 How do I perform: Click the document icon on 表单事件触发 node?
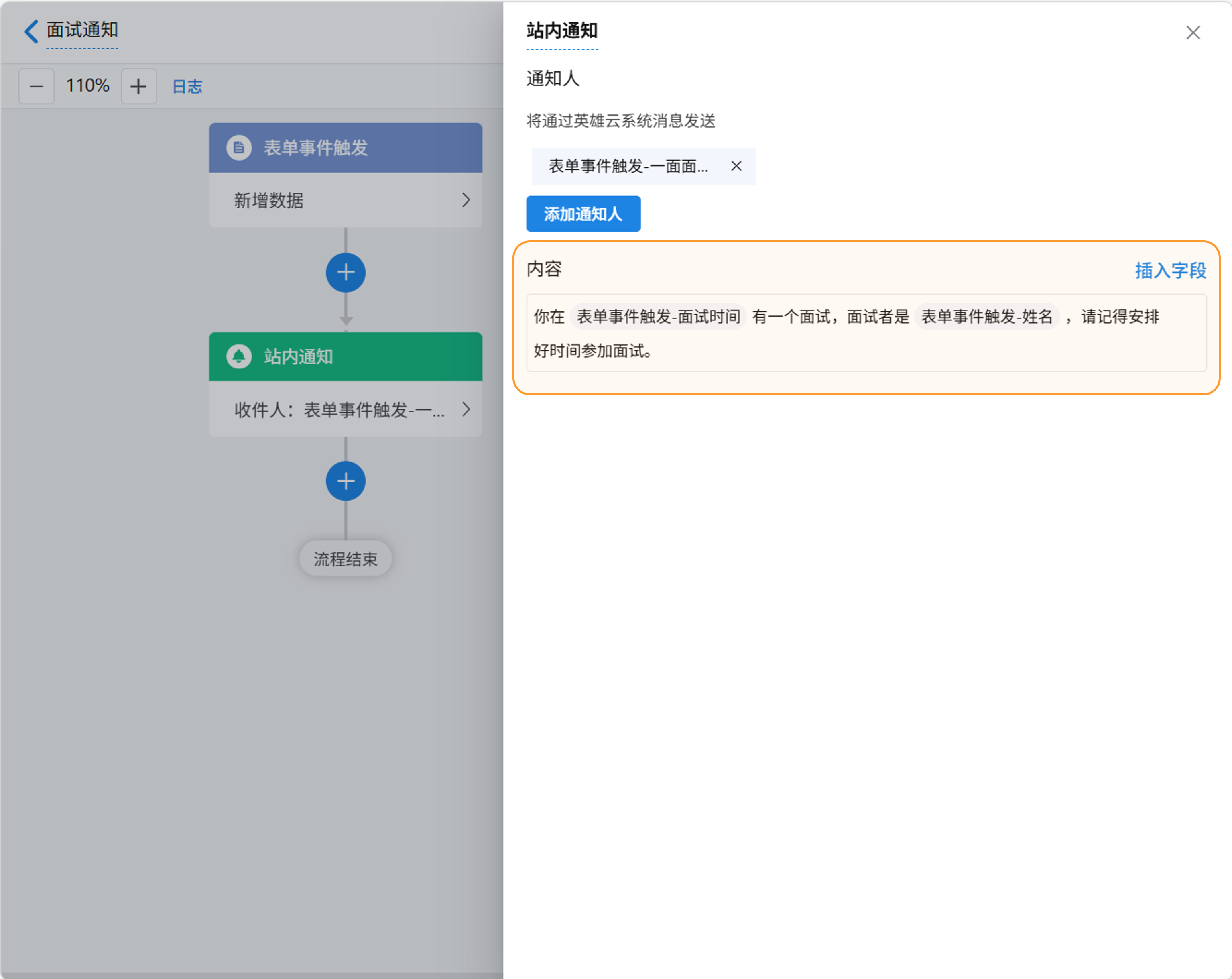[x=239, y=148]
